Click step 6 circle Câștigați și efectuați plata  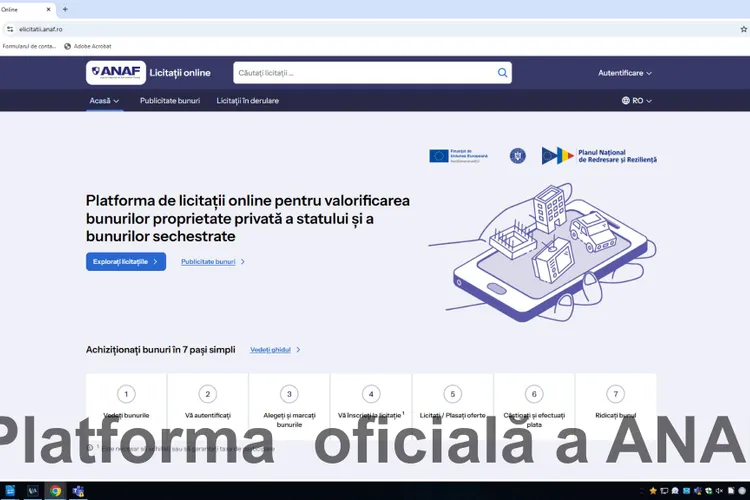[534, 394]
